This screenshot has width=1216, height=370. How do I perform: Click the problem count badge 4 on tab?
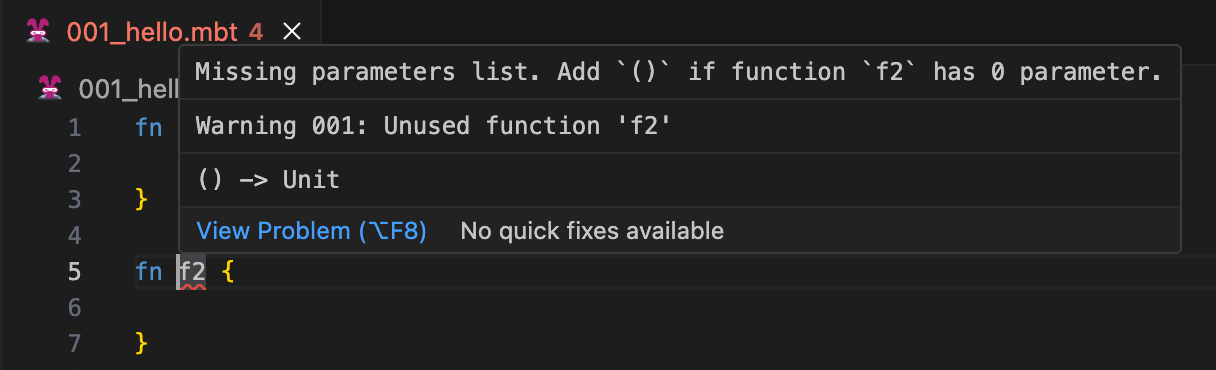(256, 32)
